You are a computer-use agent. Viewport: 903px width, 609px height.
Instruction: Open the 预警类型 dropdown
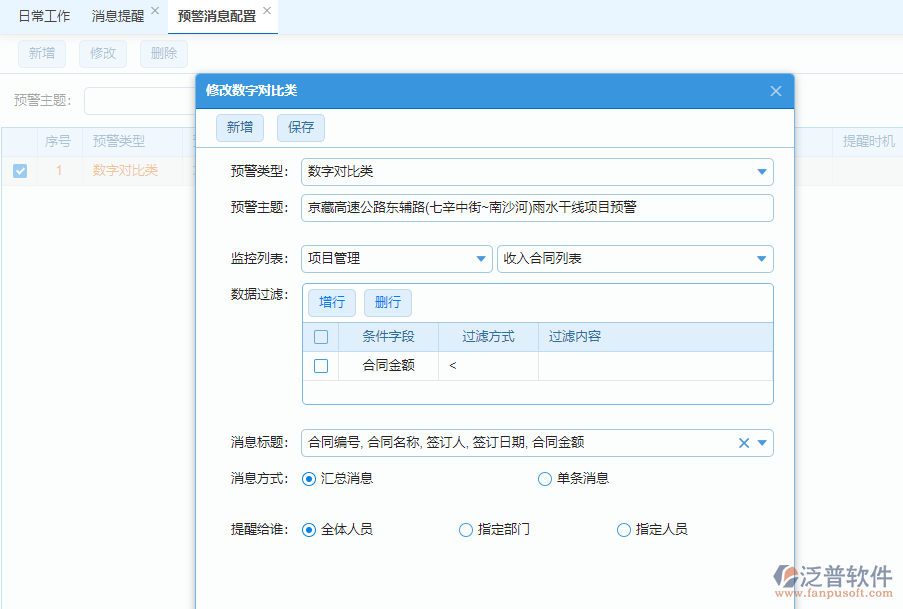point(763,171)
